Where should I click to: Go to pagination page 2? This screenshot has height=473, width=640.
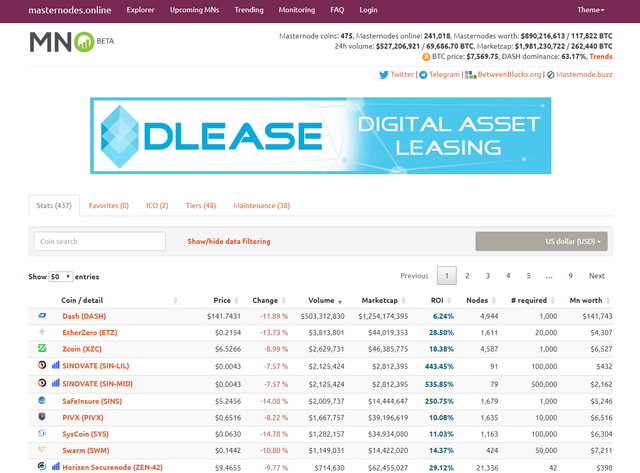(467, 276)
